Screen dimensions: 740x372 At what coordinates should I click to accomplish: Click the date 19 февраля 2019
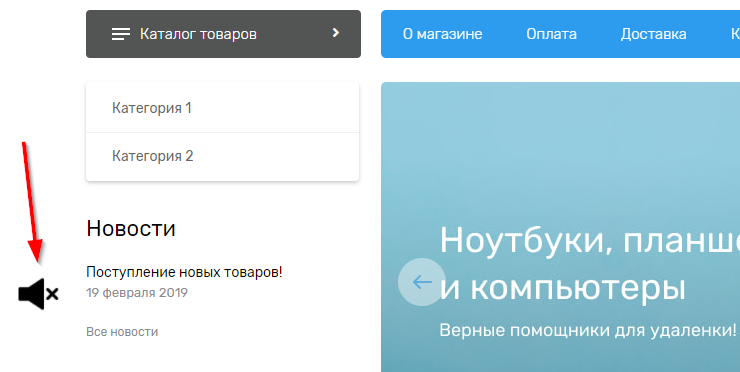click(137, 293)
